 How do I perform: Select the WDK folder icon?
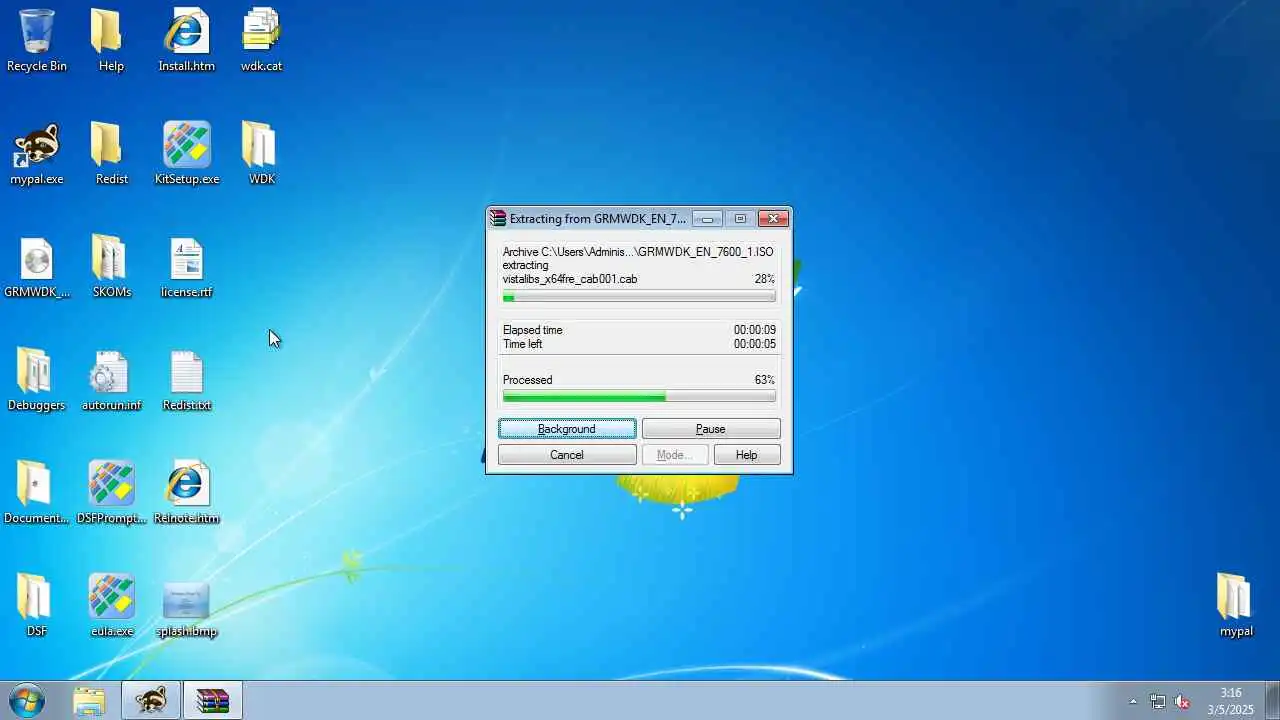coord(261,154)
